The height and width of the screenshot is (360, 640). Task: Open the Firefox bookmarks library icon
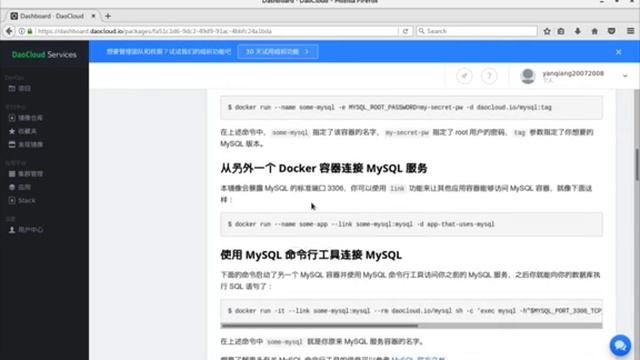click(561, 31)
